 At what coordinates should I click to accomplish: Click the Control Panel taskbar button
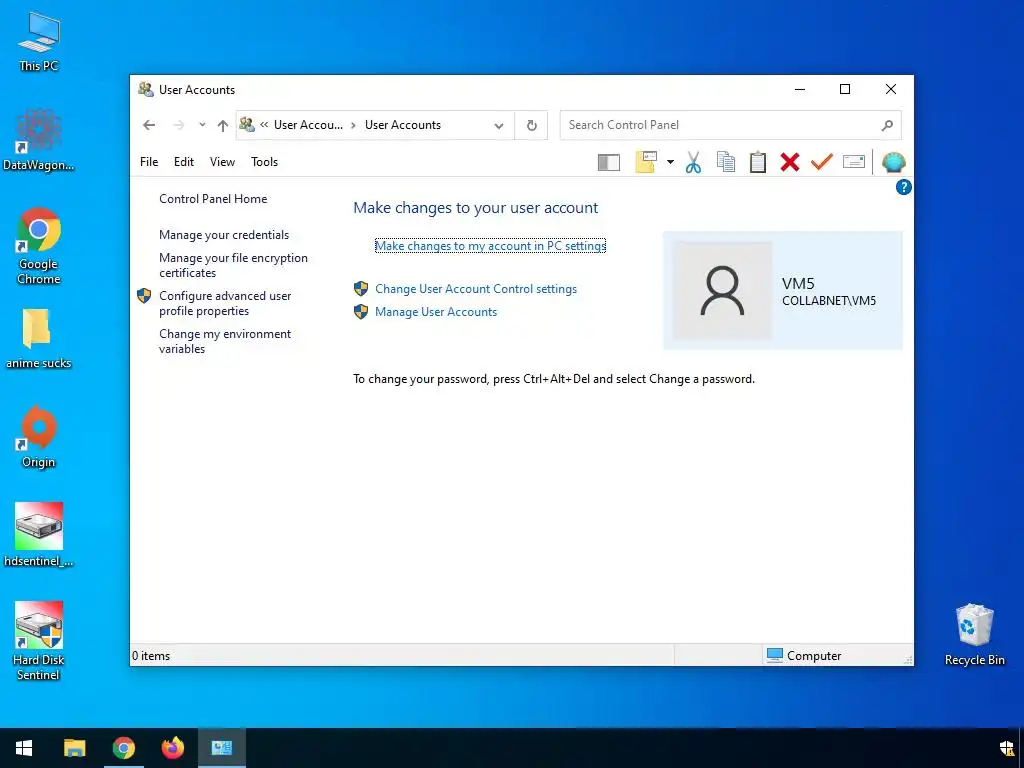coord(221,748)
